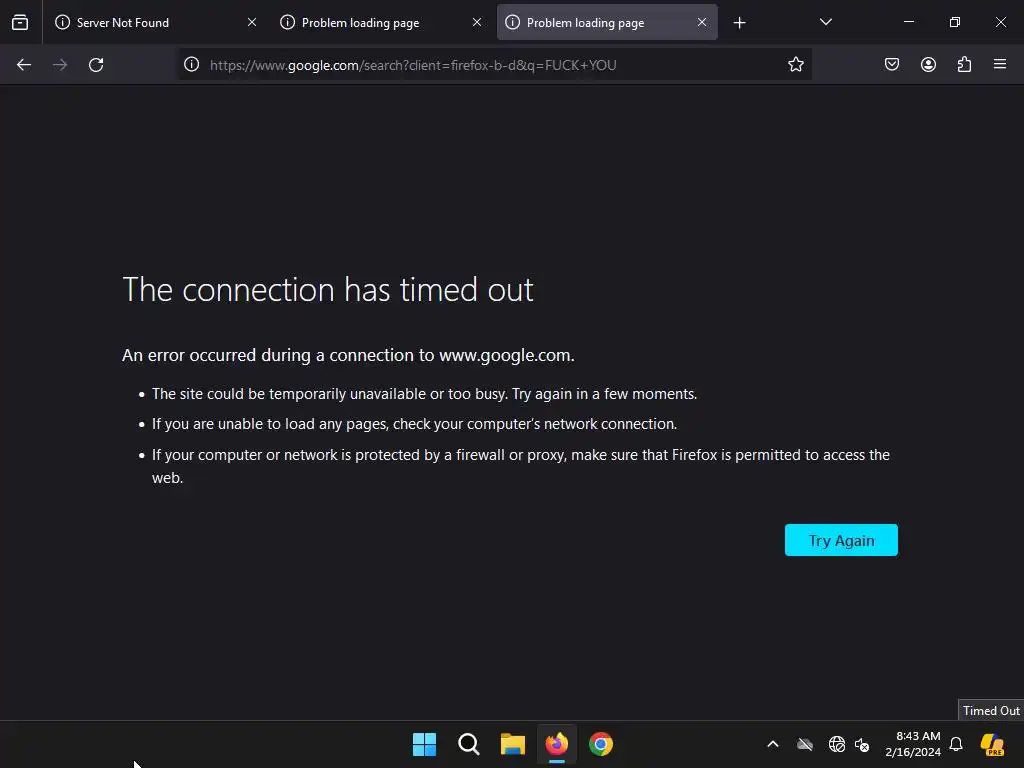Launch Google Chrome from taskbar
Screen dimensions: 1024x768
pyautogui.click(x=601, y=744)
